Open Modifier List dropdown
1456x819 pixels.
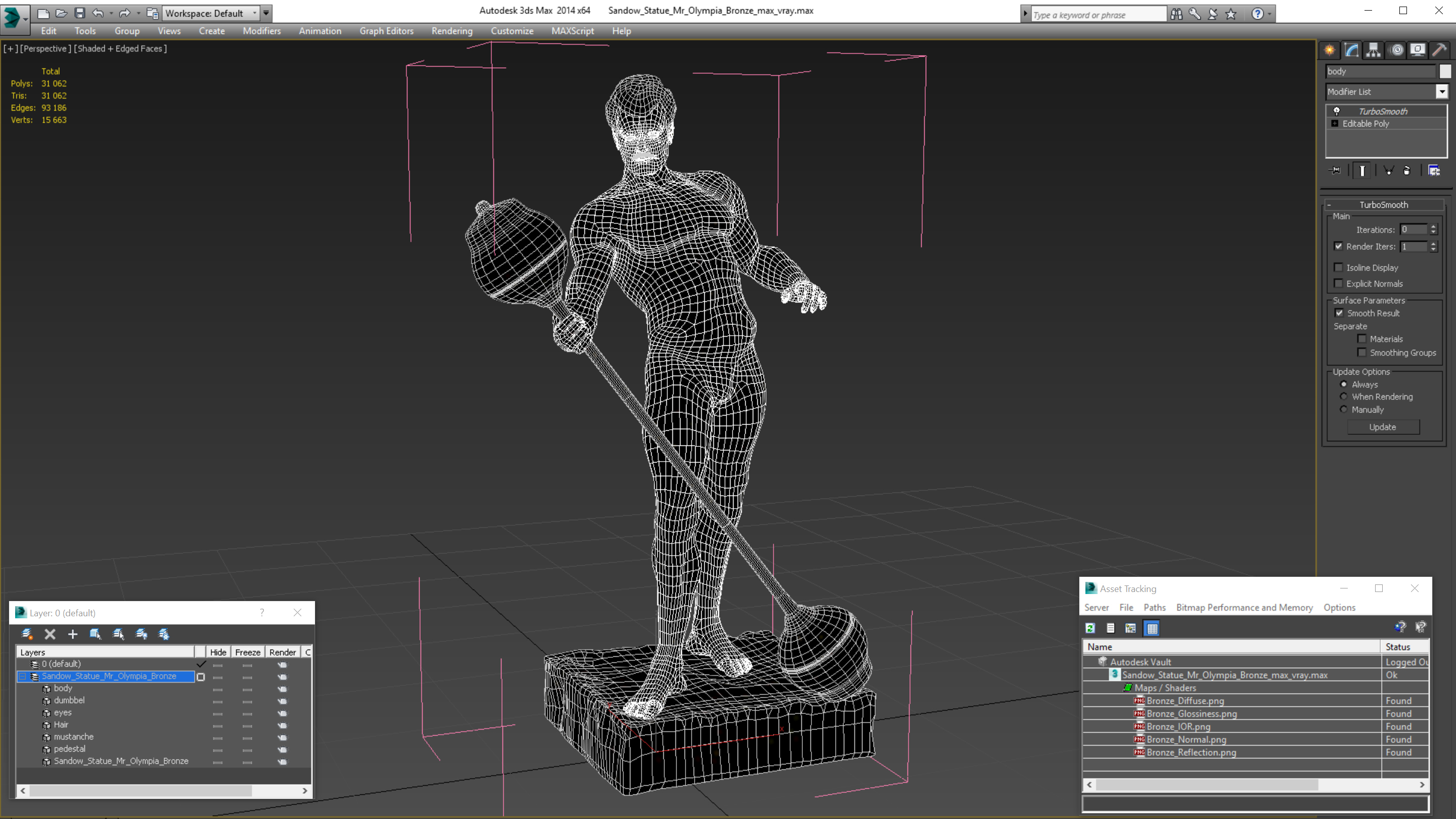coord(1442,91)
